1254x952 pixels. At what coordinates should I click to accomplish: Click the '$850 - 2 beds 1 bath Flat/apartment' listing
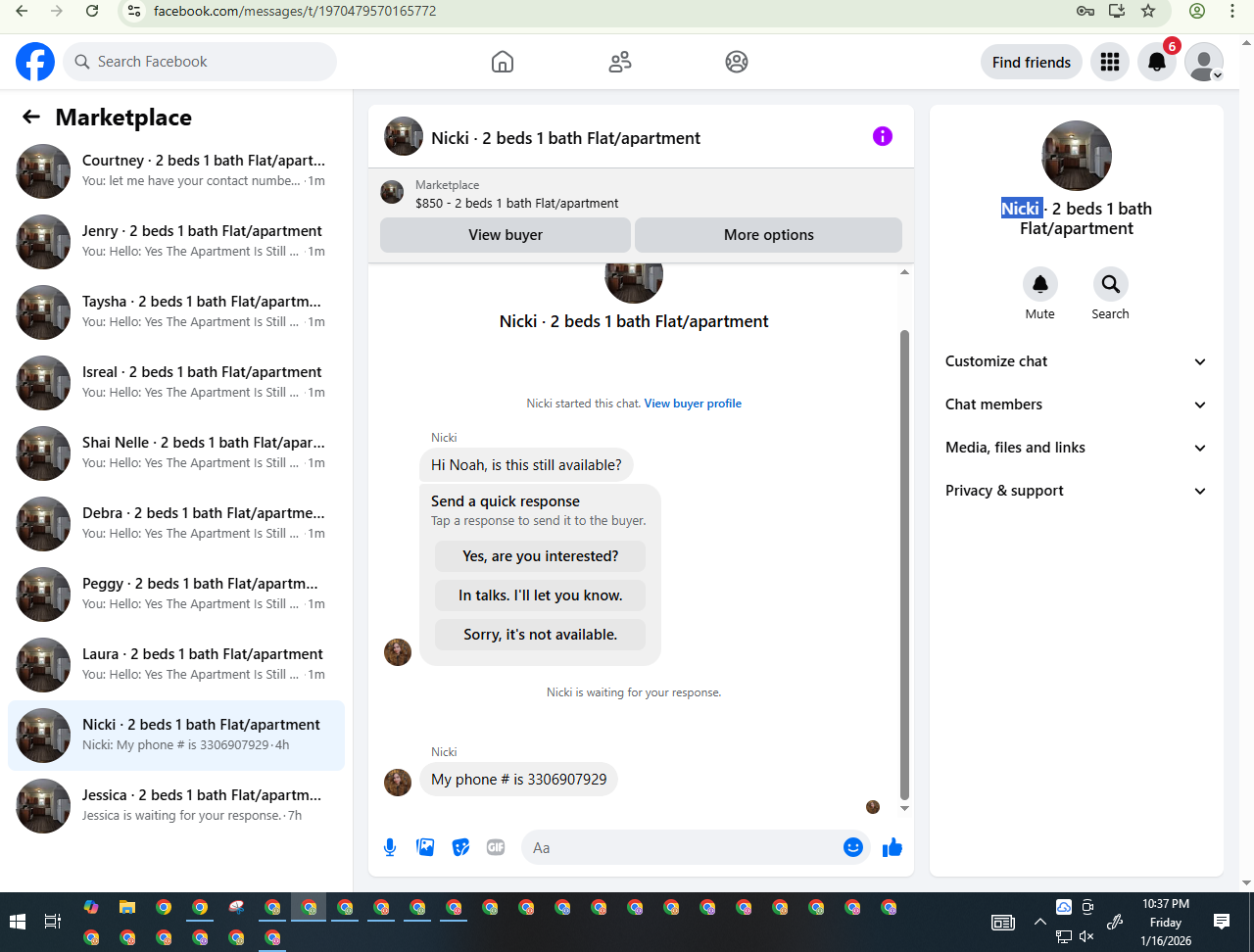click(516, 204)
